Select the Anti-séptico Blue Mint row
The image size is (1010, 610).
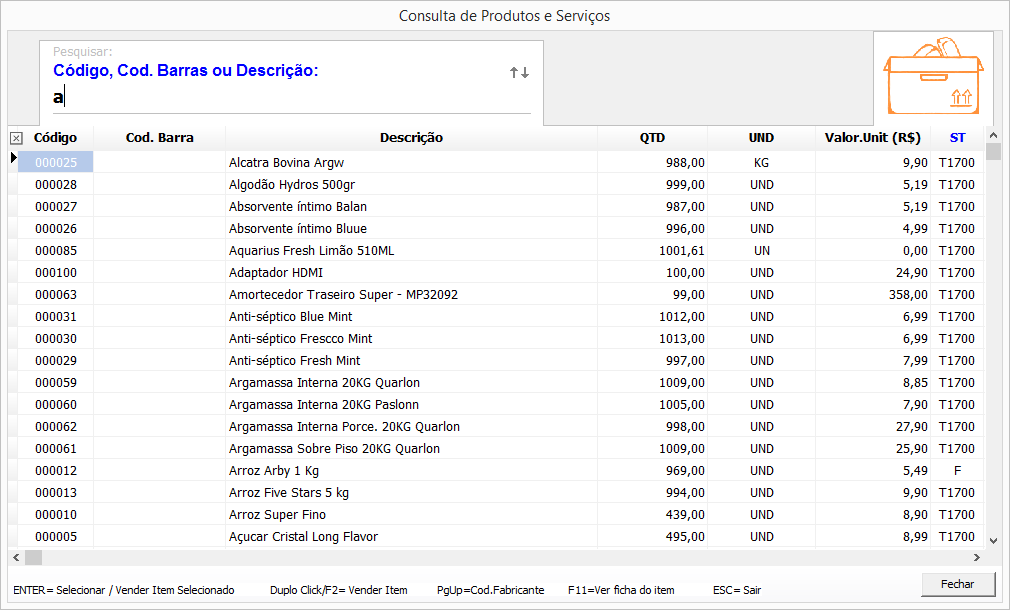click(500, 316)
